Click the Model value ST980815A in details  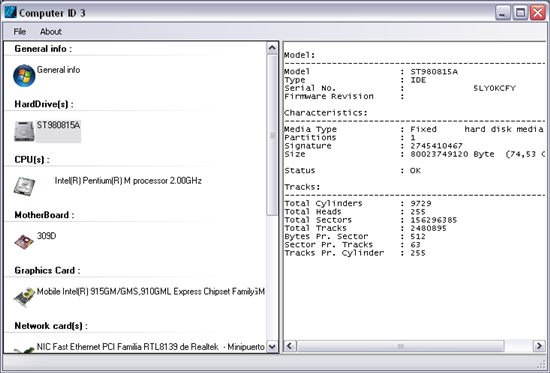[x=434, y=72]
